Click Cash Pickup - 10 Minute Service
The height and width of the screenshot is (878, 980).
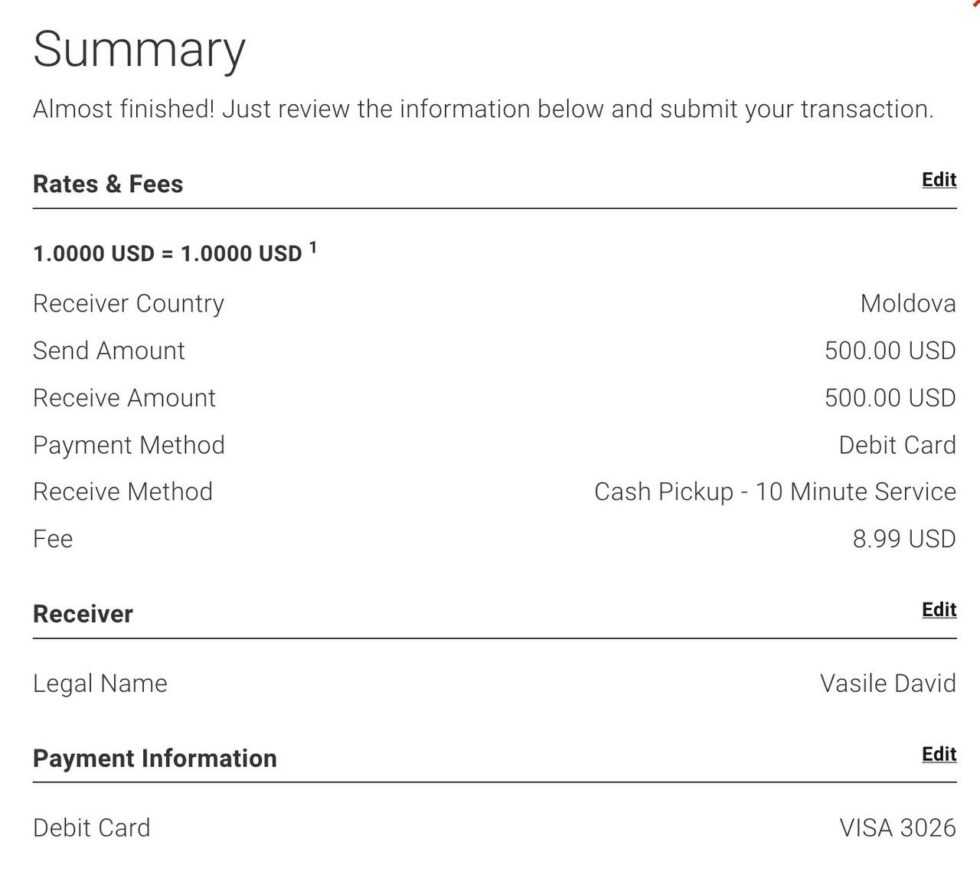774,492
